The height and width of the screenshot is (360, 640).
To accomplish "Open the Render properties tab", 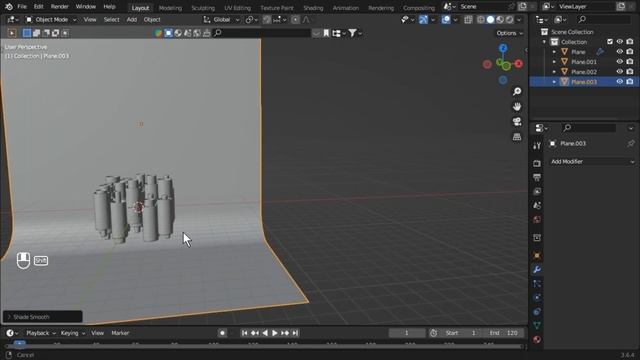I will [x=537, y=163].
